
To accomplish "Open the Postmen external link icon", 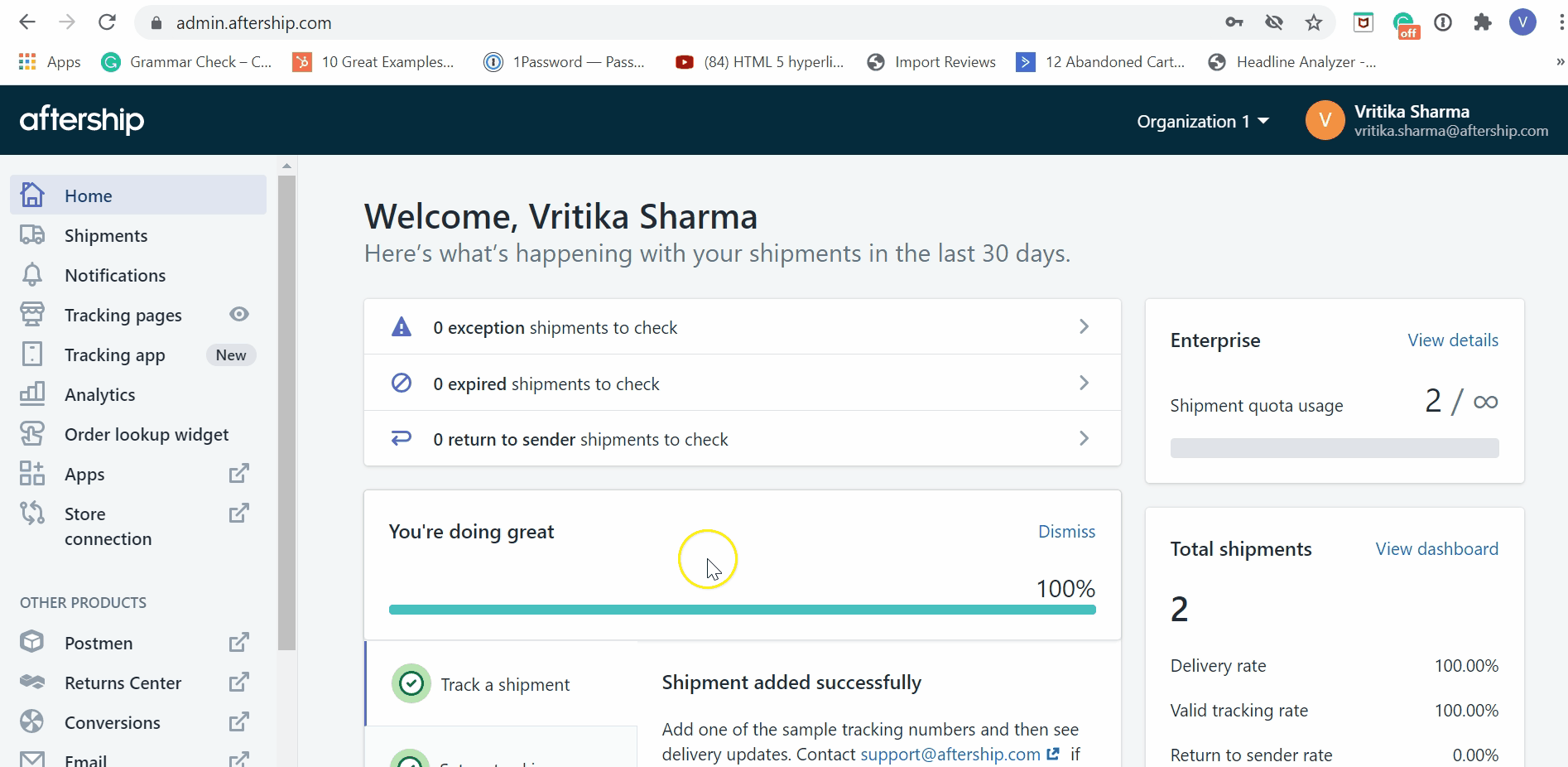I will pyautogui.click(x=238, y=643).
